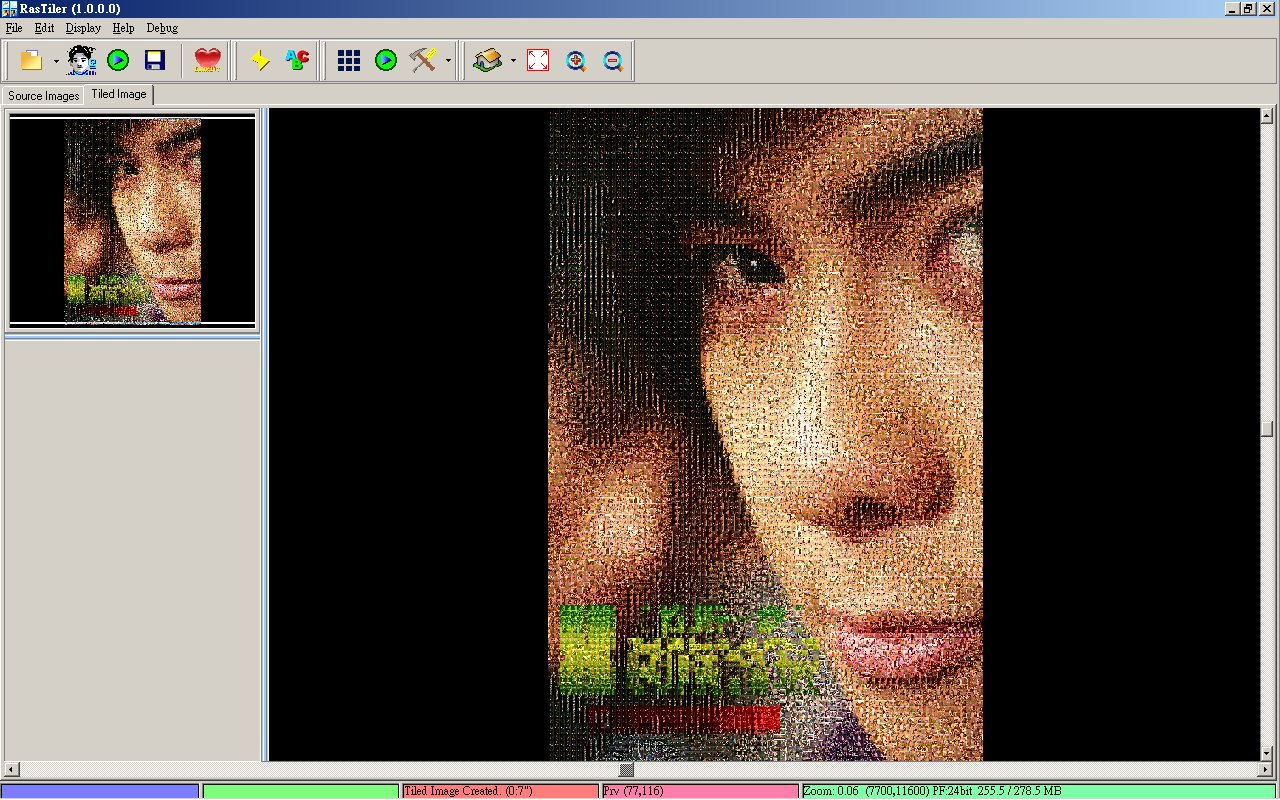Image resolution: width=1280 pixels, height=800 pixels.
Task: Click the yellow lightning bolt icon
Action: [260, 60]
